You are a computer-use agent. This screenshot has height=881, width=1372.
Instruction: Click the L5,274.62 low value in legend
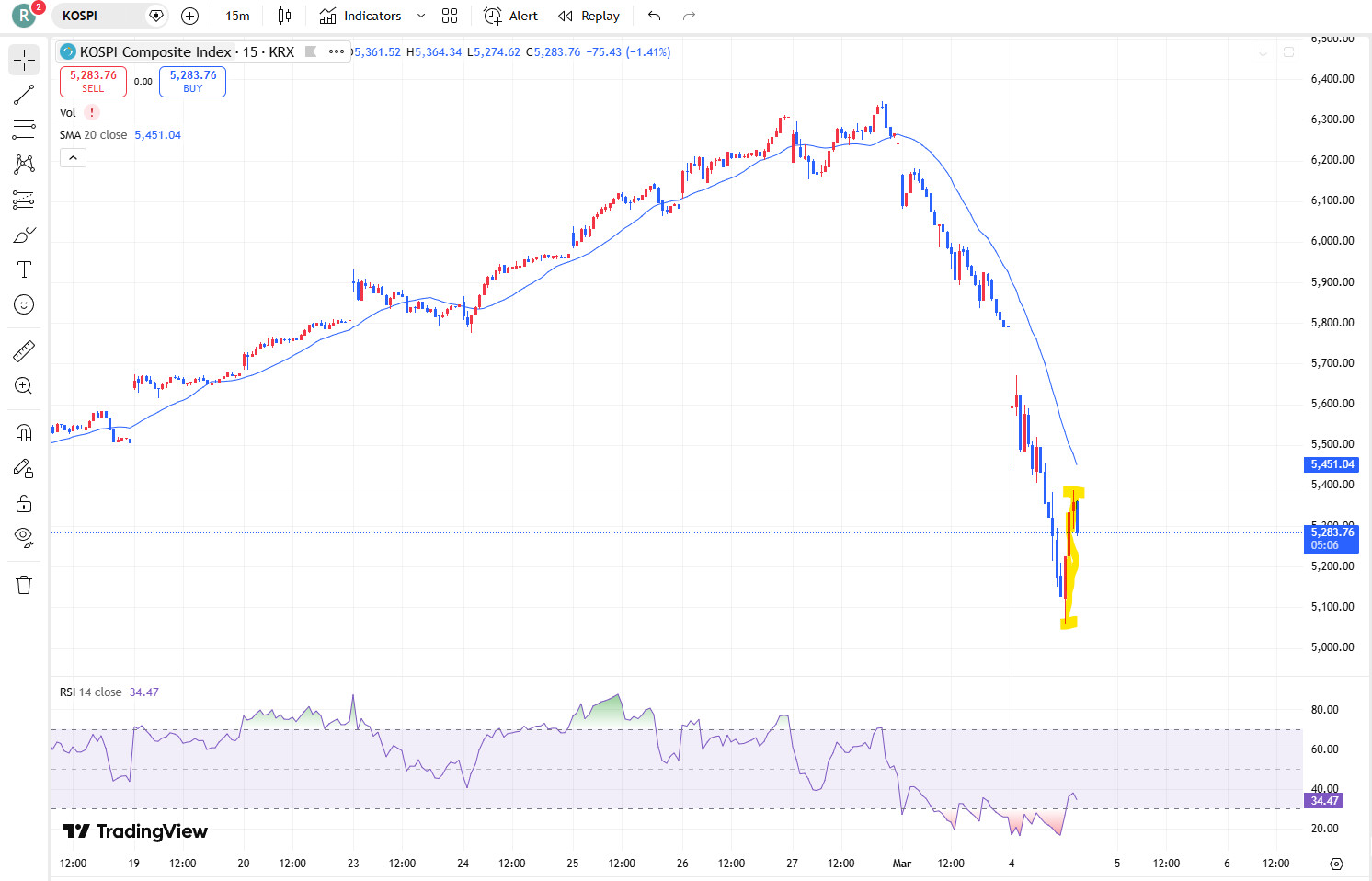coord(494,52)
